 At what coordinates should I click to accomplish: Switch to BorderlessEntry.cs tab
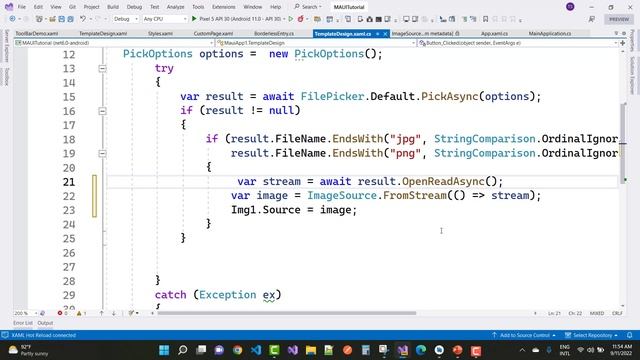(x=274, y=33)
